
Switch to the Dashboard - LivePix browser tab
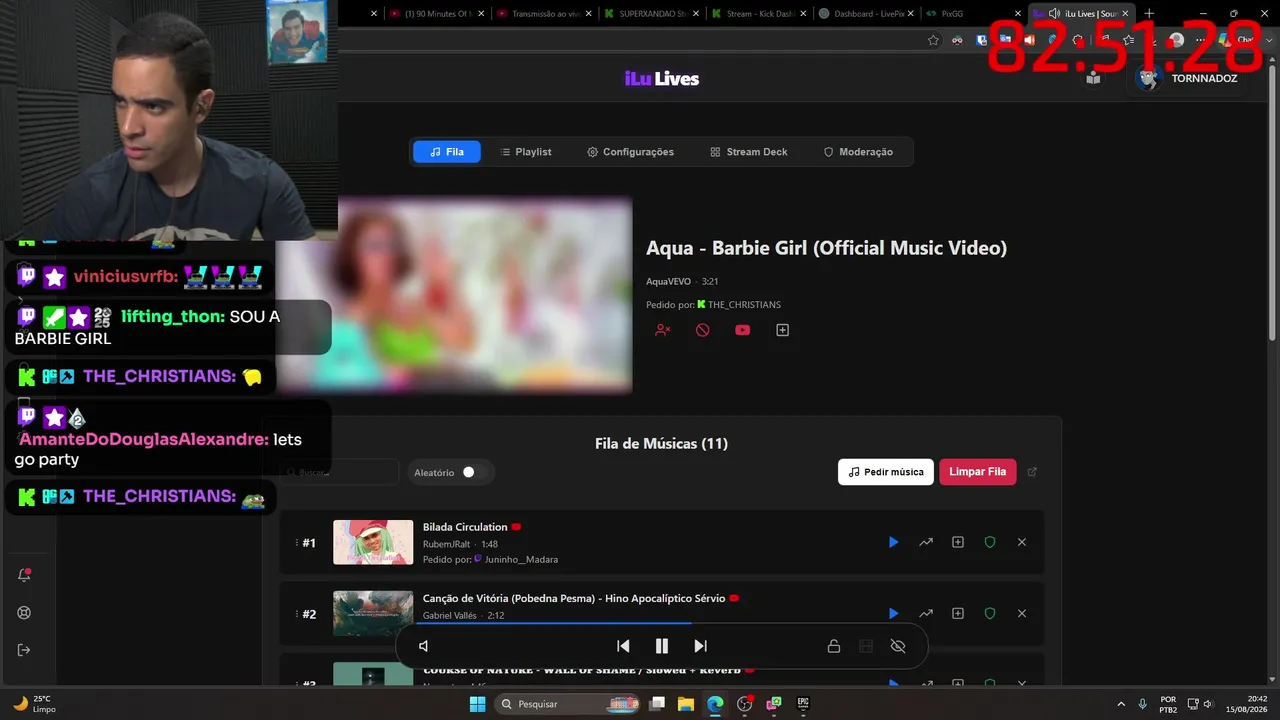(x=866, y=14)
